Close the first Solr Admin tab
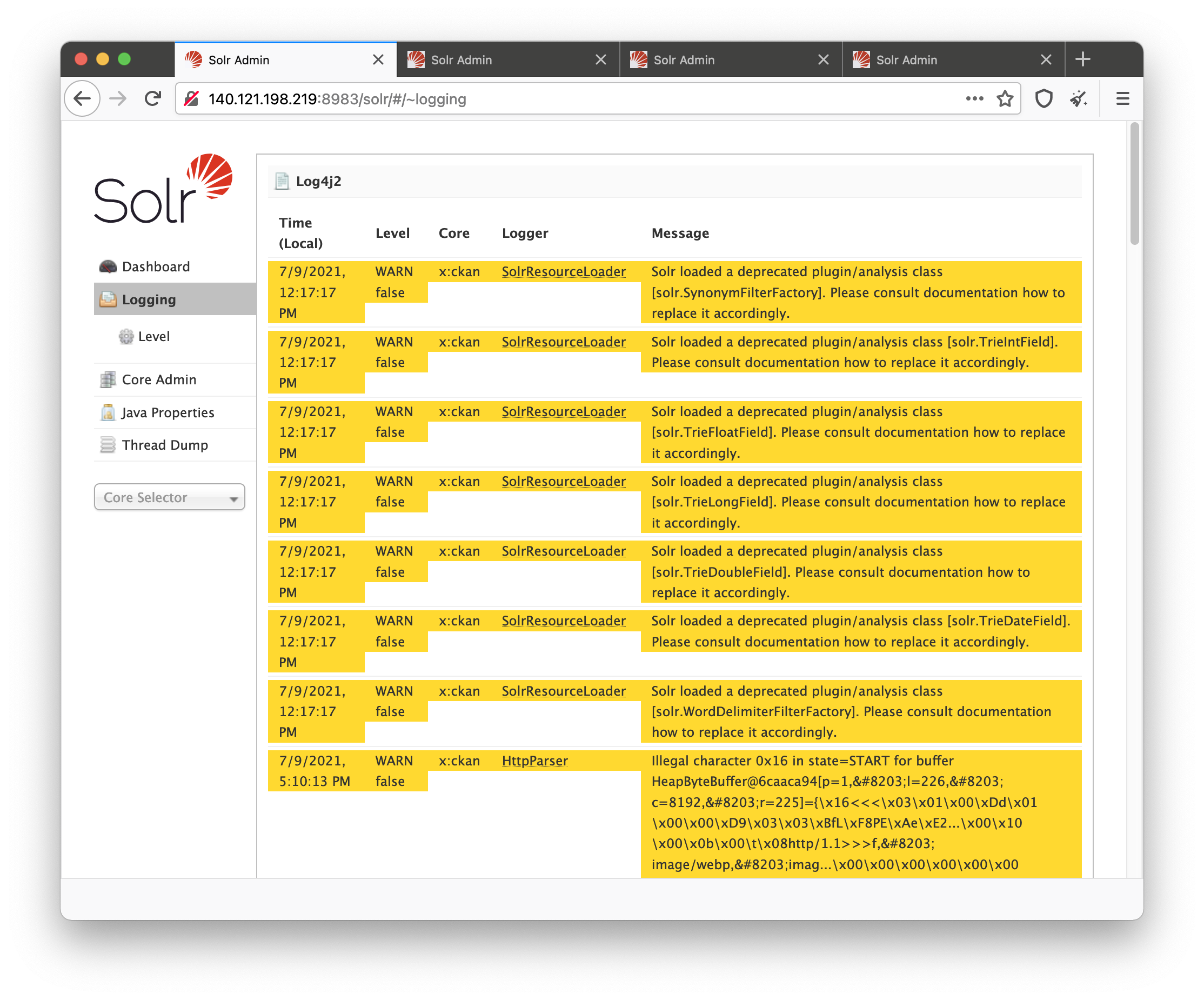Viewport: 1204px width, 1000px height. pos(378,59)
